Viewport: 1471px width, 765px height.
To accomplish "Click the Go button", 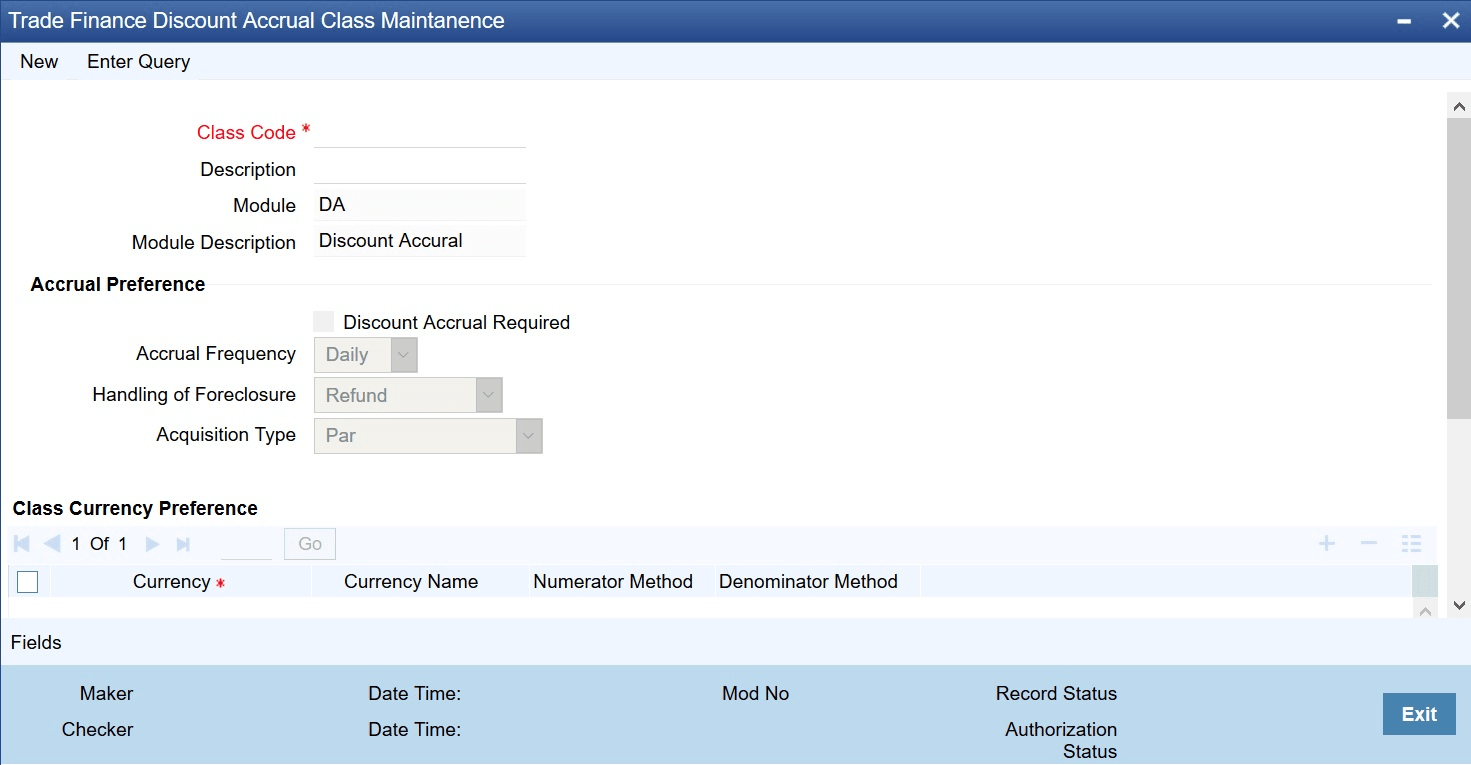I will (310, 544).
